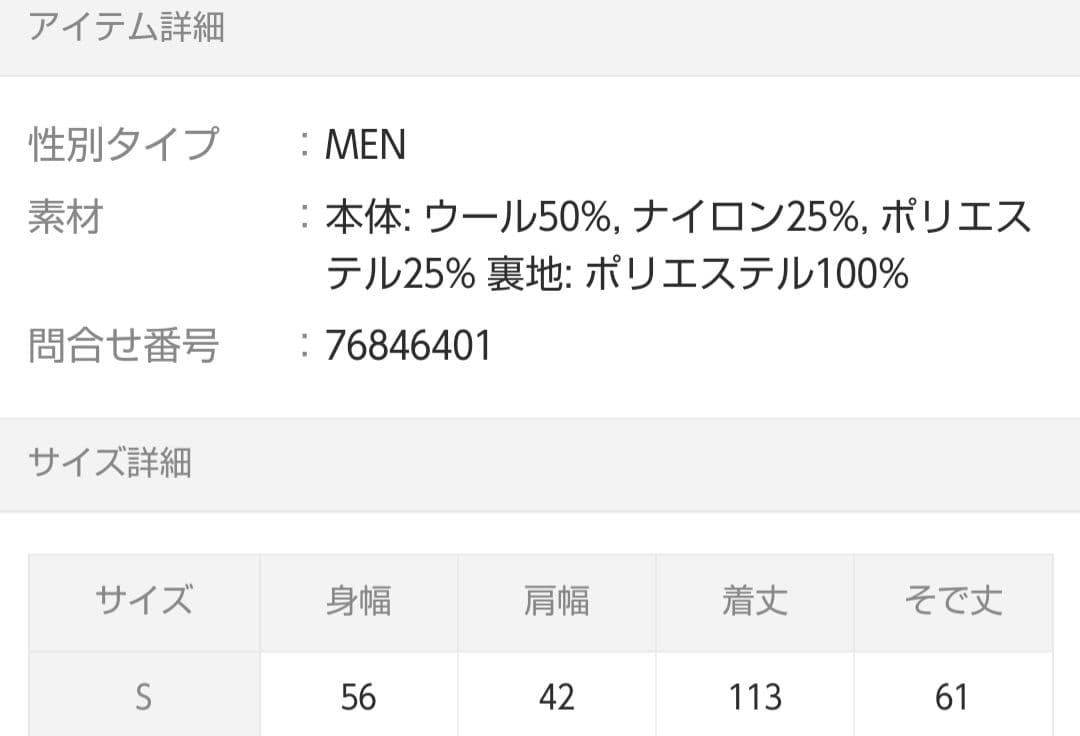Screen dimensions: 1080x736
Task: Click the そで丈 column header
Action: 952,602
